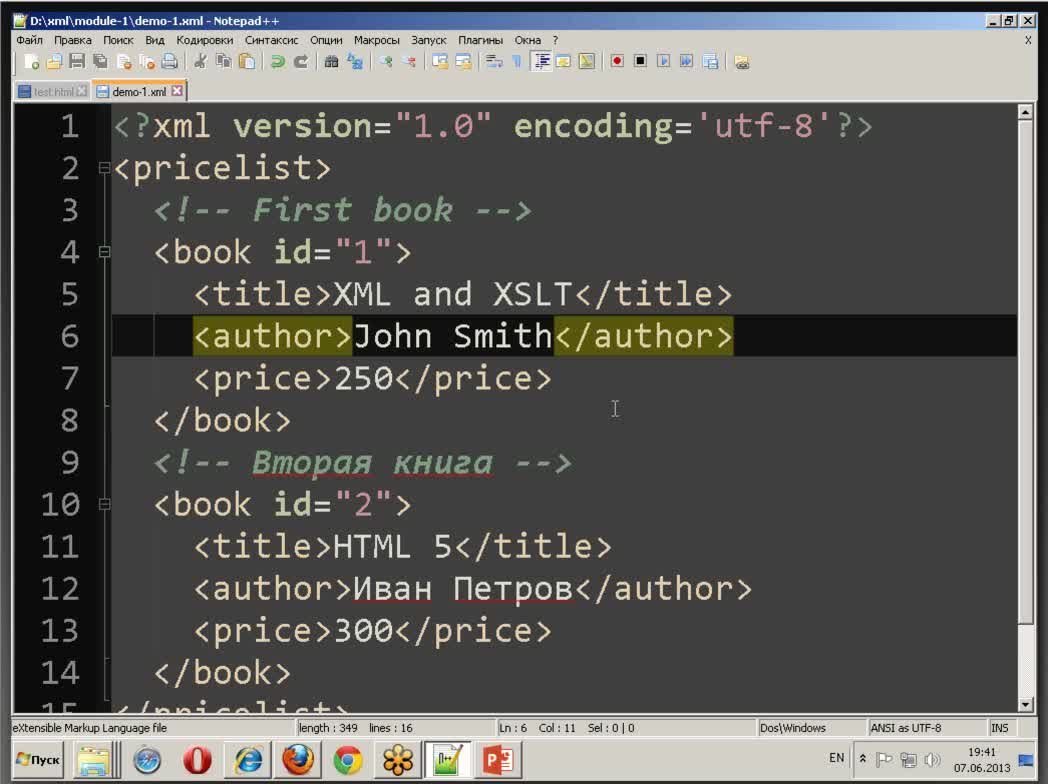Image resolution: width=1048 pixels, height=784 pixels.
Task: Click line number 7 in the margin
Action: click(70, 378)
